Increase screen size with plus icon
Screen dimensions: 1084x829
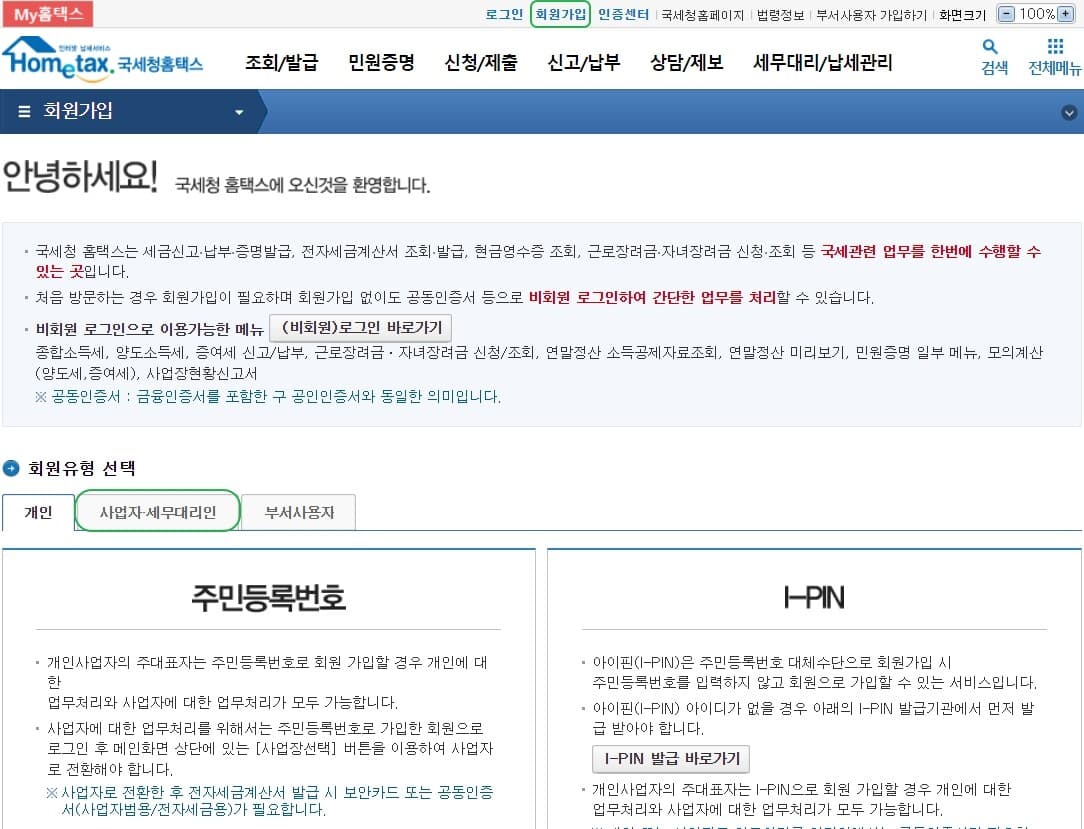1066,14
